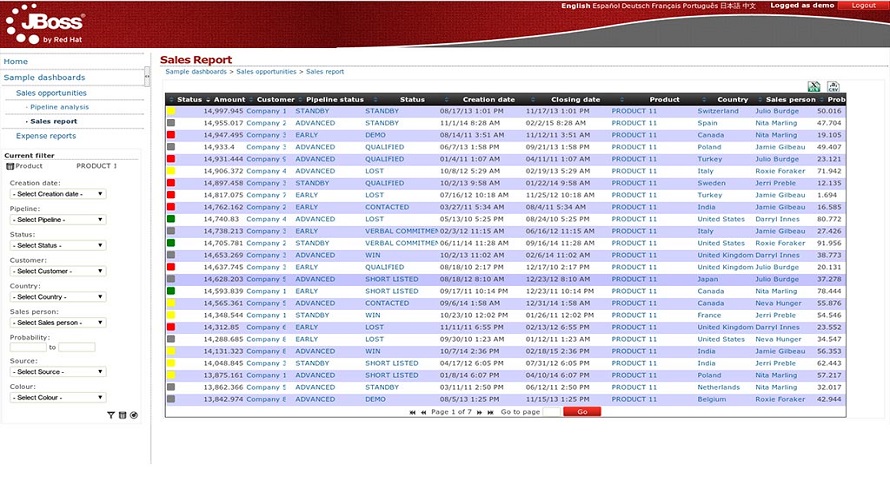Switch language to English
The height and width of the screenshot is (500, 890).
[576, 6]
